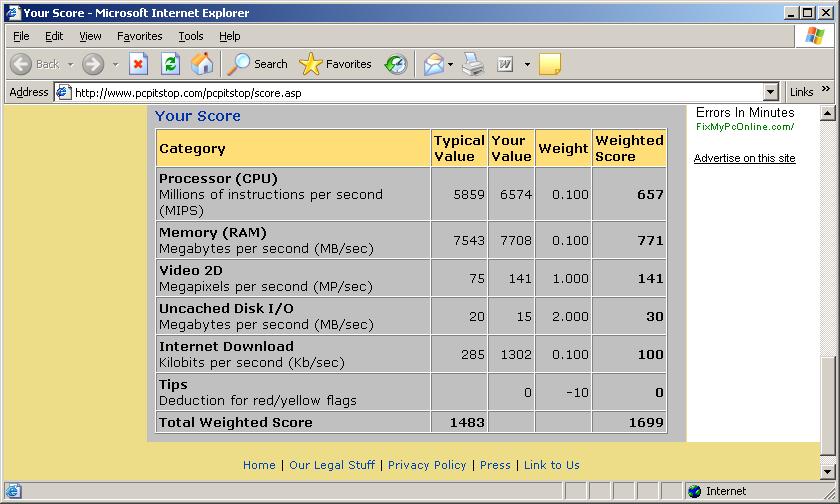Image resolution: width=840 pixels, height=504 pixels.
Task: Open the Search pane
Action: (258, 64)
